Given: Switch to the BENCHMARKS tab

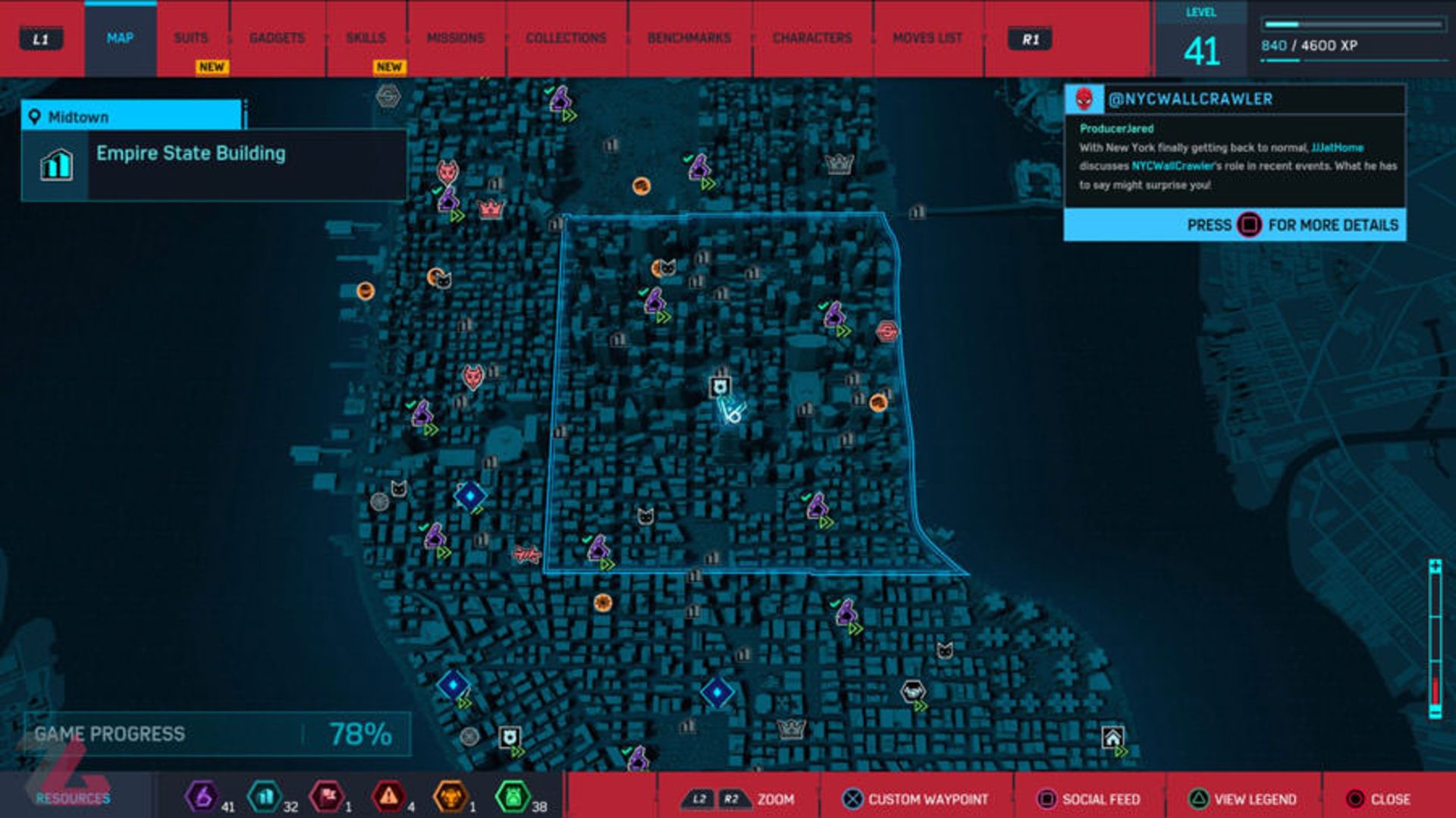Looking at the screenshot, I should [x=689, y=38].
